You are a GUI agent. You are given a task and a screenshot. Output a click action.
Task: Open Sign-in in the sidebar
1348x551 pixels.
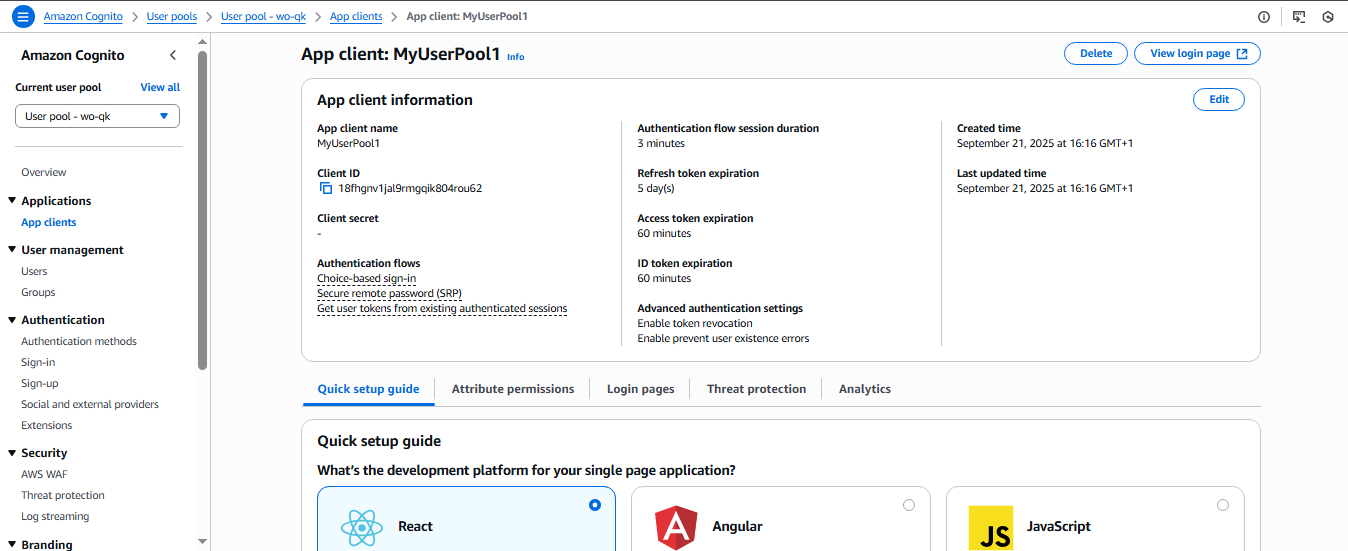click(x=38, y=363)
